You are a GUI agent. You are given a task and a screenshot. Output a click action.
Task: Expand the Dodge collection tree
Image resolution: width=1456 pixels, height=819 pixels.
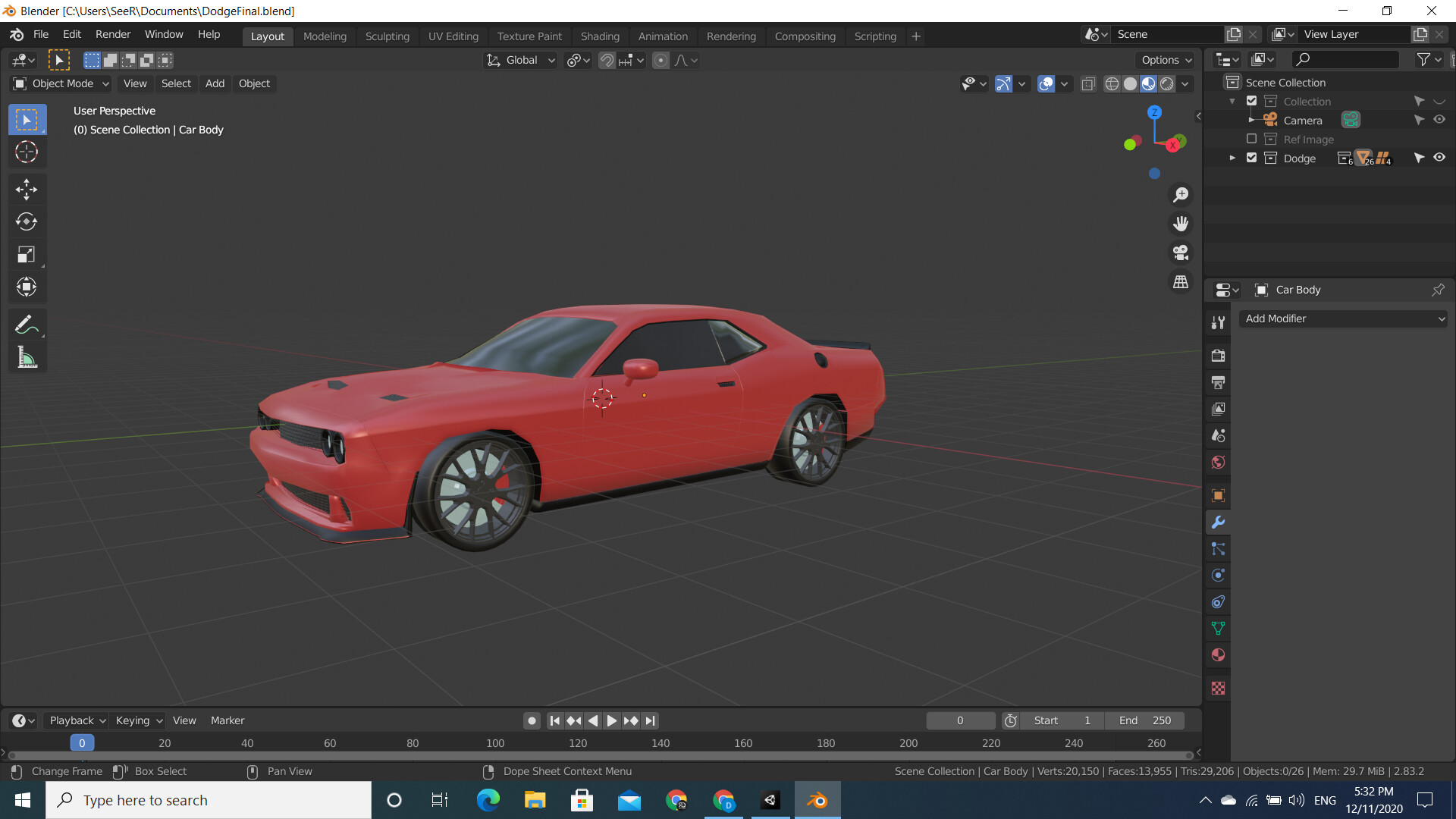(x=1232, y=158)
